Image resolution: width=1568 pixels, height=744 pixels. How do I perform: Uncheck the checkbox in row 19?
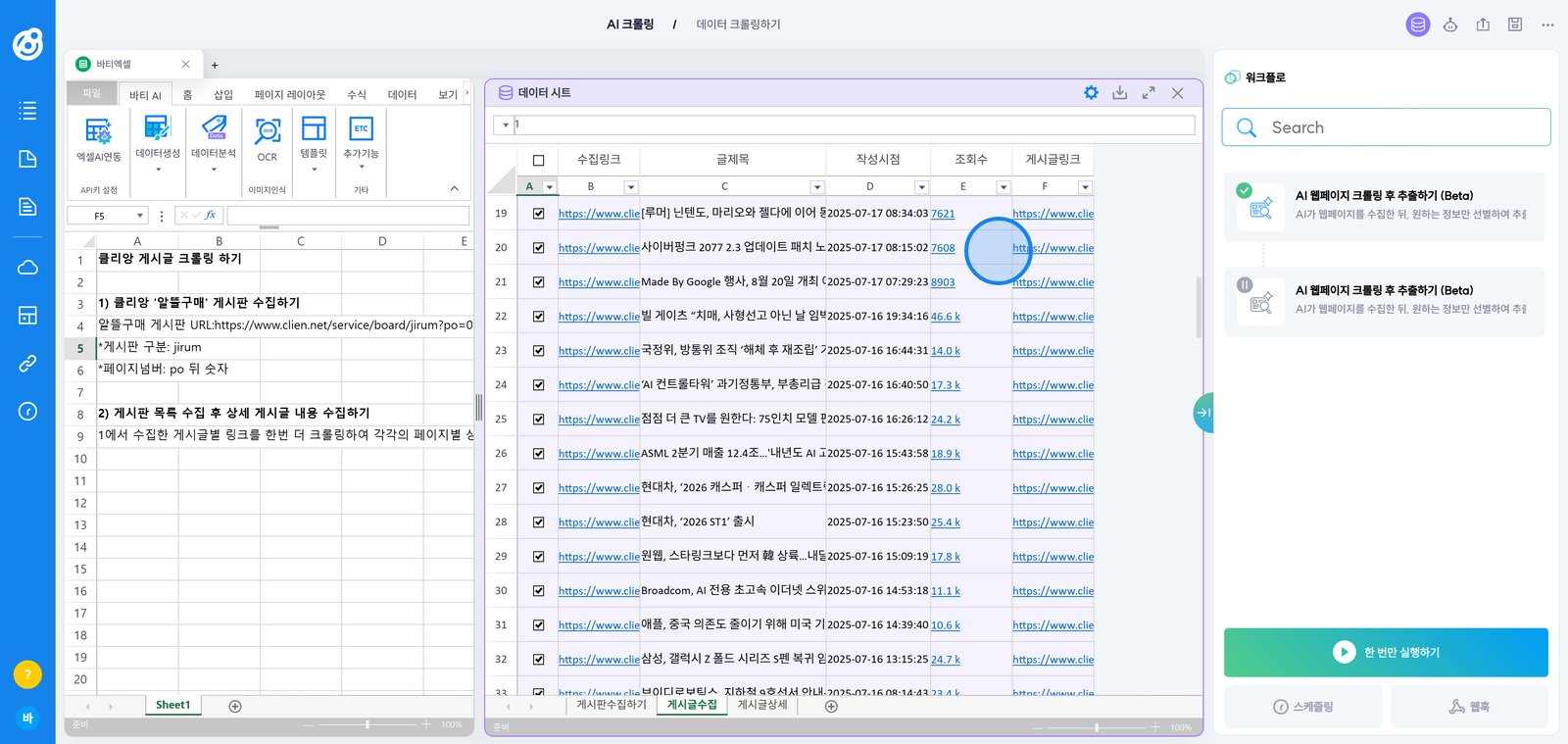[538, 214]
